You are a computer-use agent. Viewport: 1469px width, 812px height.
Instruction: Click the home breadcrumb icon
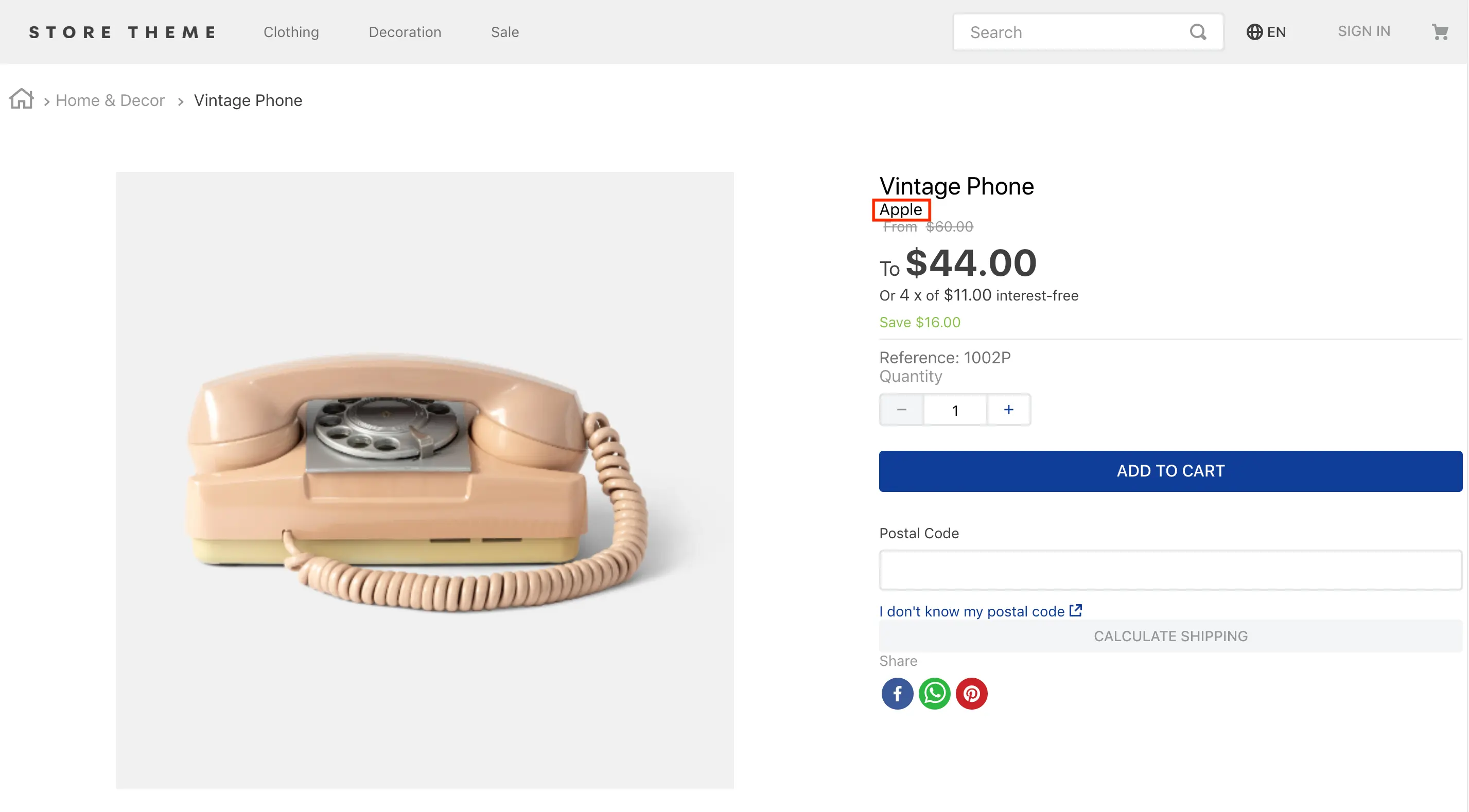tap(22, 99)
